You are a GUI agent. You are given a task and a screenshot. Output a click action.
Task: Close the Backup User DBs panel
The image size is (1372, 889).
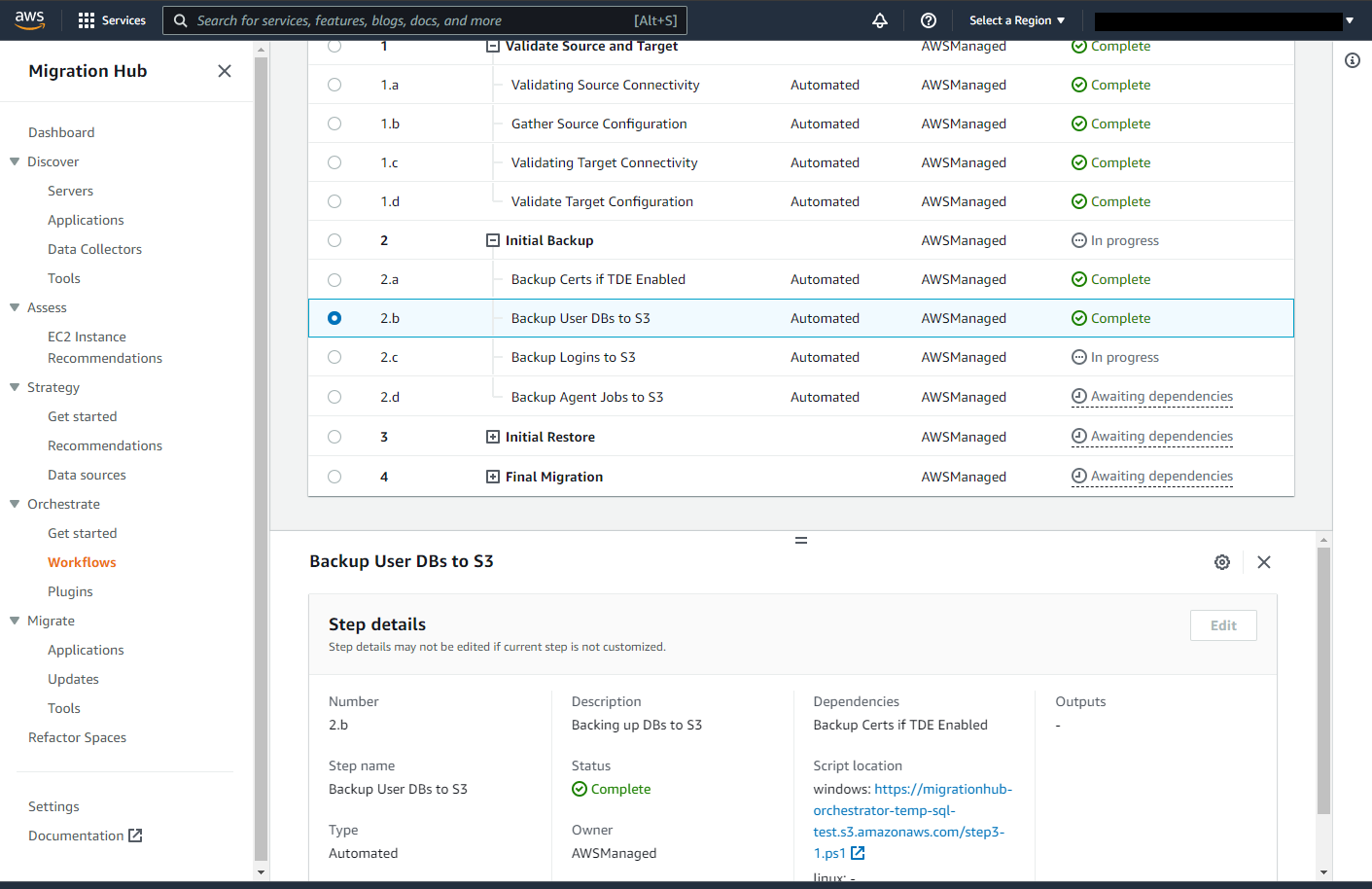pos(1264,562)
